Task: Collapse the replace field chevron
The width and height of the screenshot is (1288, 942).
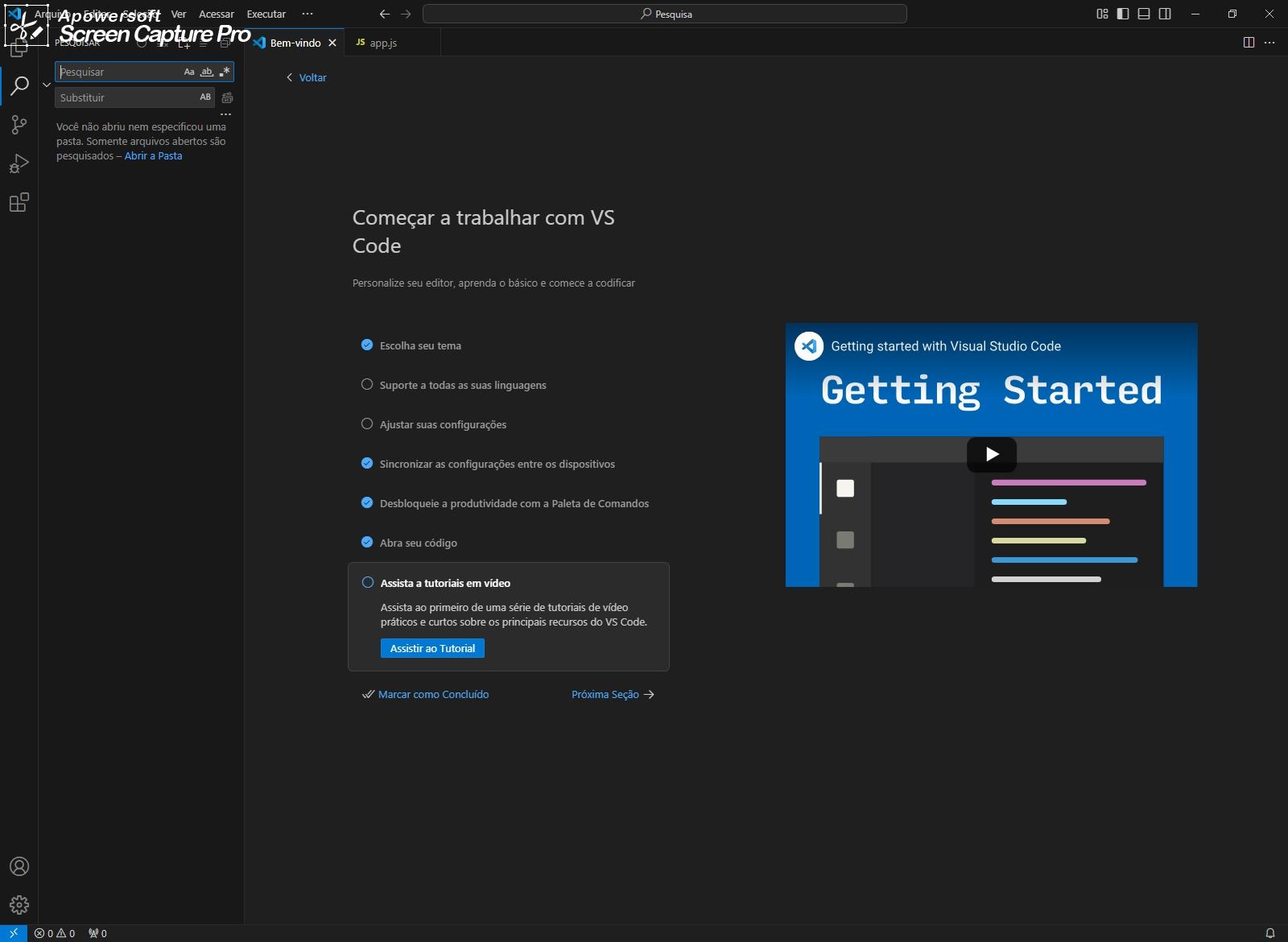Action: pyautogui.click(x=47, y=85)
